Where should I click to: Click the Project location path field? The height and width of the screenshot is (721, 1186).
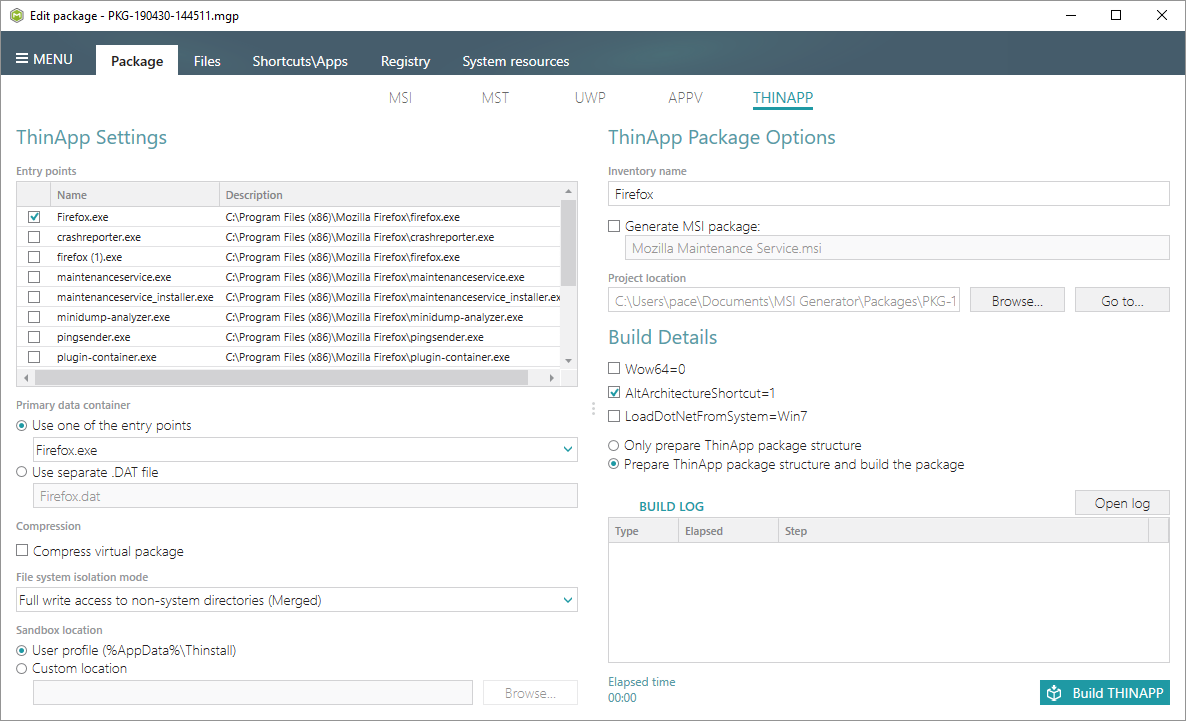coord(784,300)
